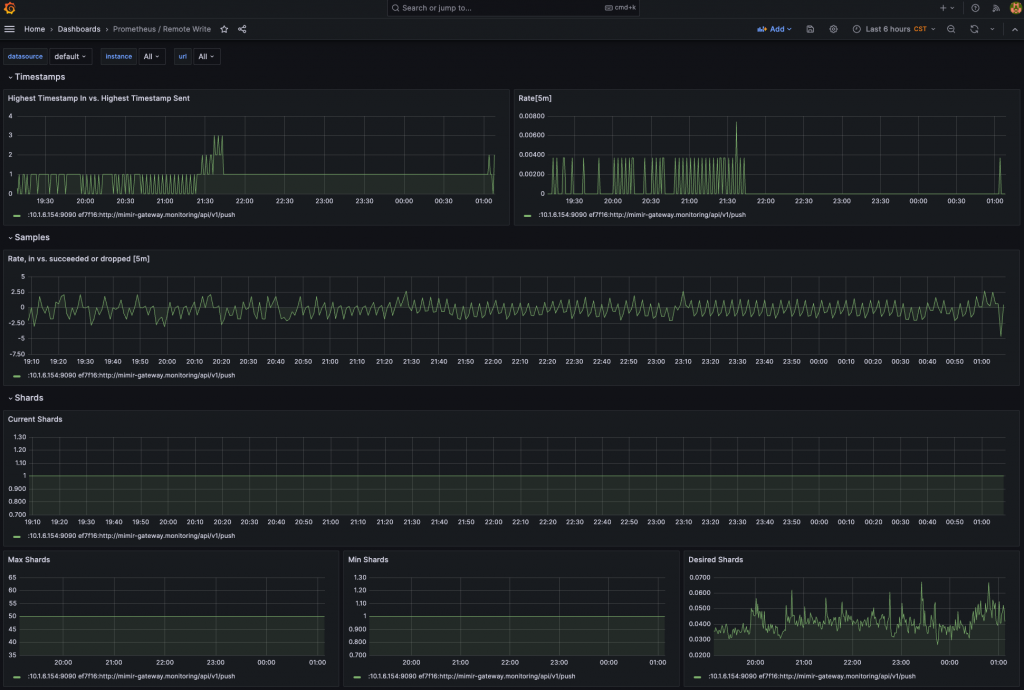
Task: Toggle legend series text in Highest Timestamp panel
Action: [x=131, y=215]
